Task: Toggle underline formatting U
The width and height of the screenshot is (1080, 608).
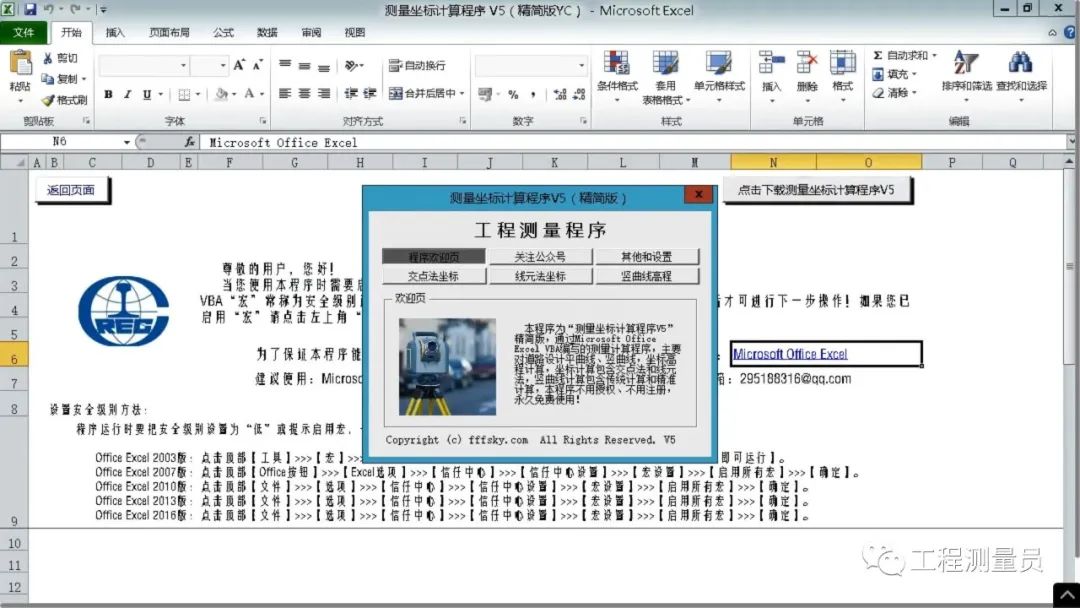Action: (x=147, y=94)
